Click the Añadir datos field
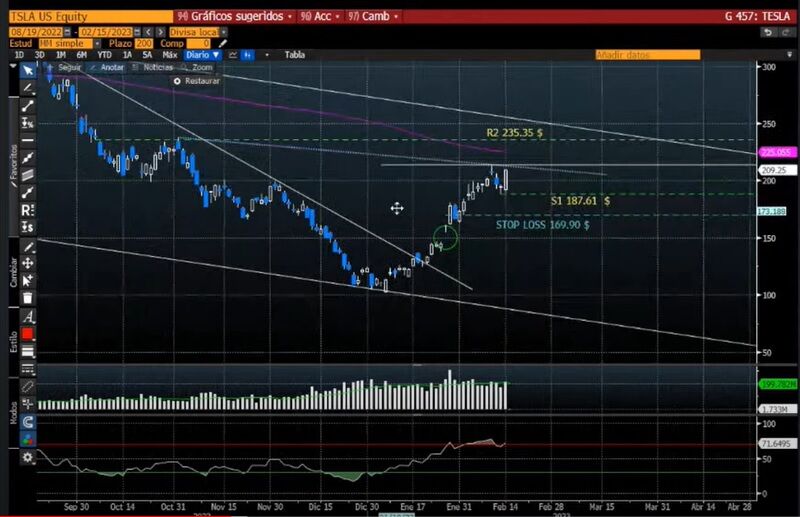Screen dimensions: 800x517 647,55
